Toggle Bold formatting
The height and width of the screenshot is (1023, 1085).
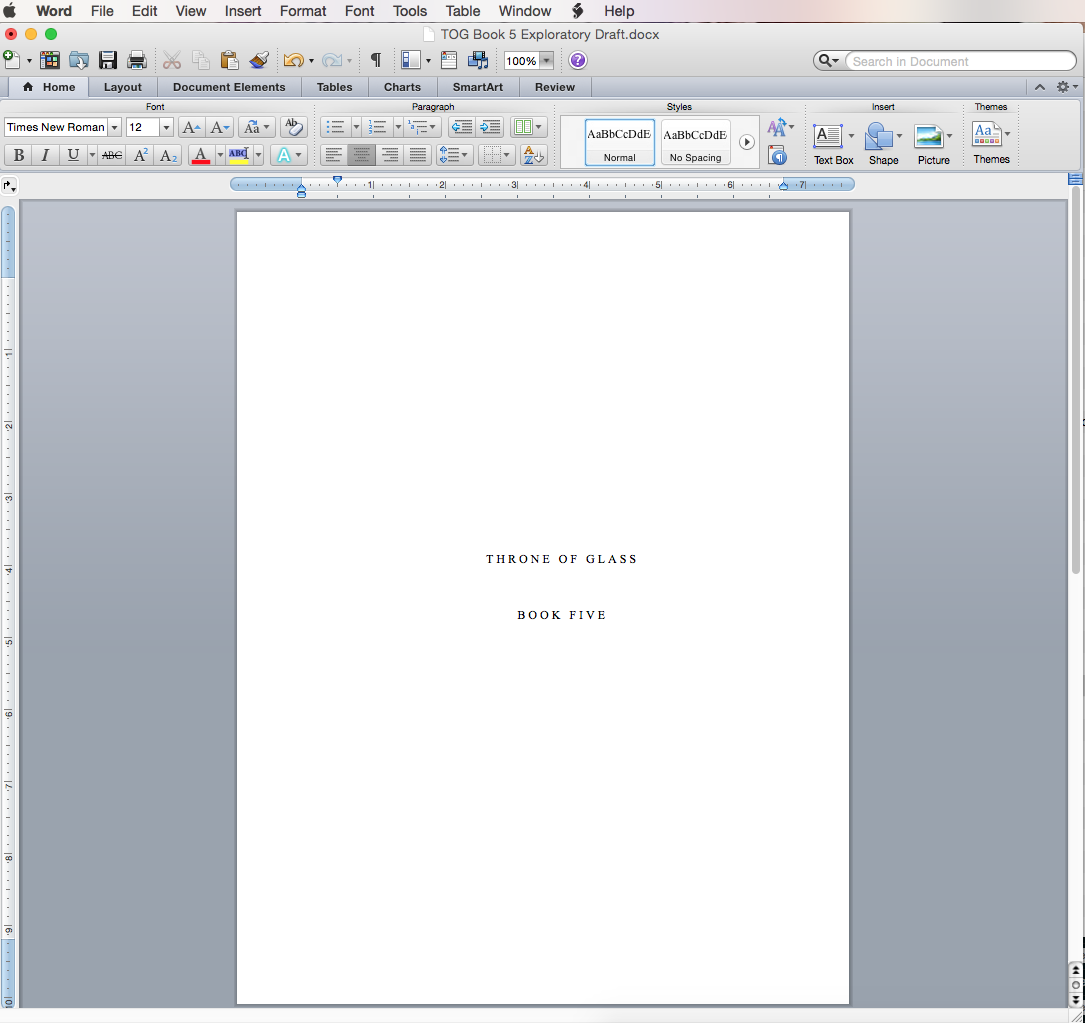pos(19,155)
